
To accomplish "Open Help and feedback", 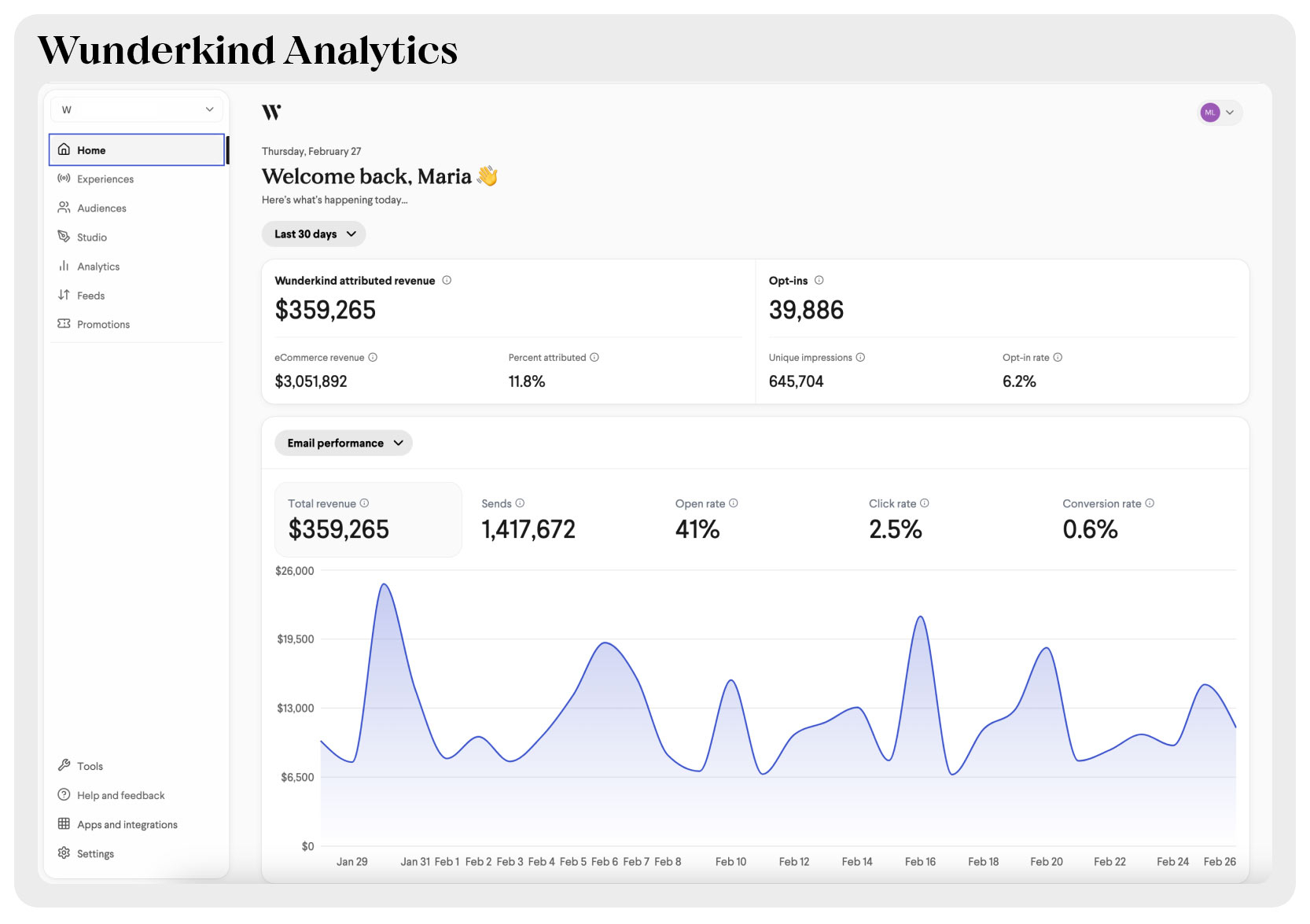I will coord(120,796).
